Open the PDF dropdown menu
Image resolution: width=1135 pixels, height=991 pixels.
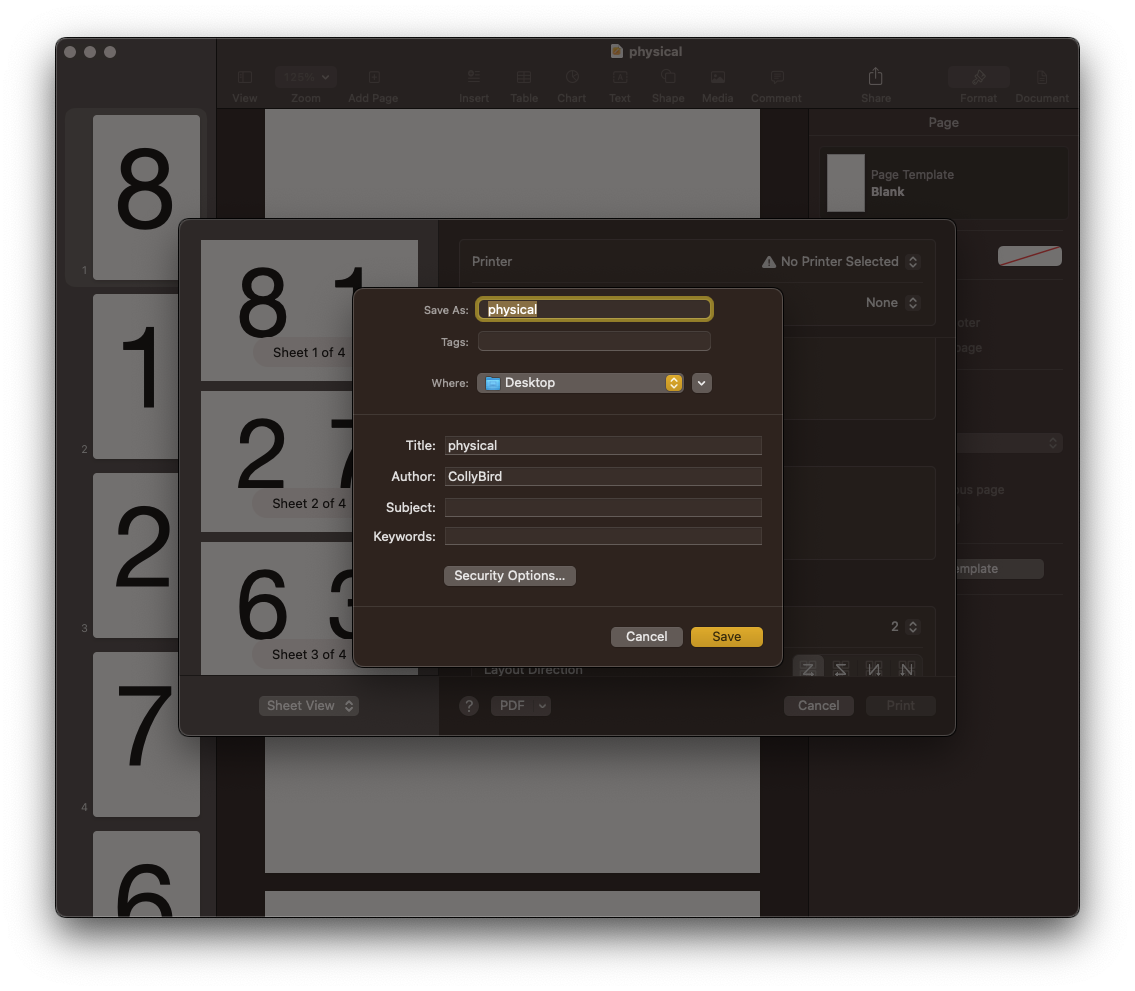click(520, 706)
